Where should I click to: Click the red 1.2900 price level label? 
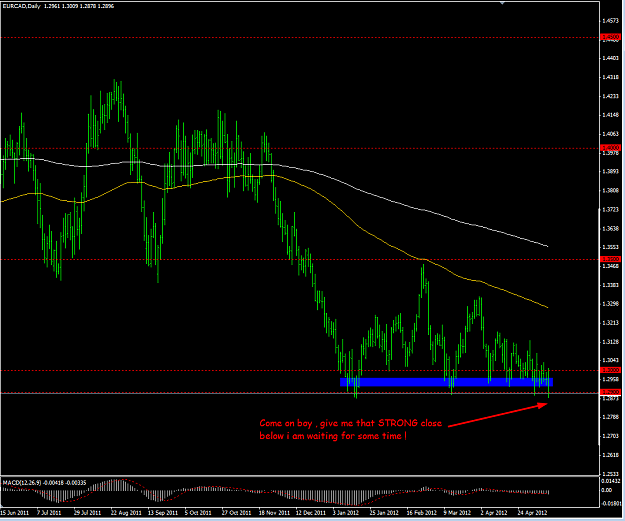(611, 392)
